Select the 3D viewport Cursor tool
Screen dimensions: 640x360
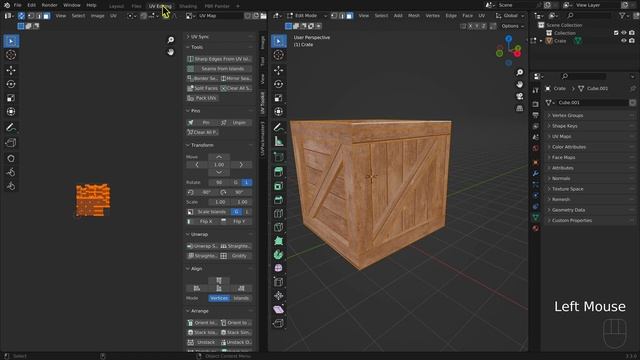pyautogui.click(x=279, y=55)
